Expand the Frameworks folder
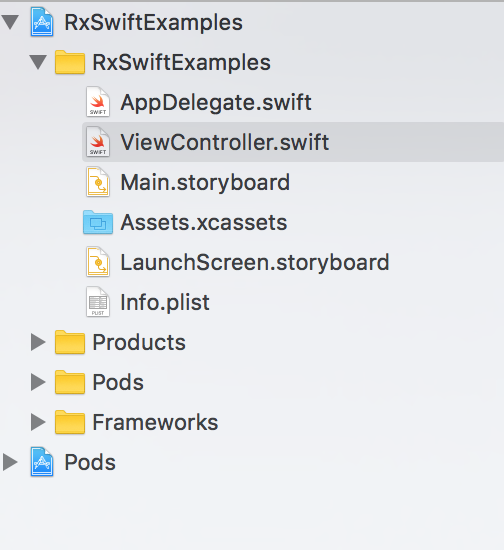 point(38,422)
